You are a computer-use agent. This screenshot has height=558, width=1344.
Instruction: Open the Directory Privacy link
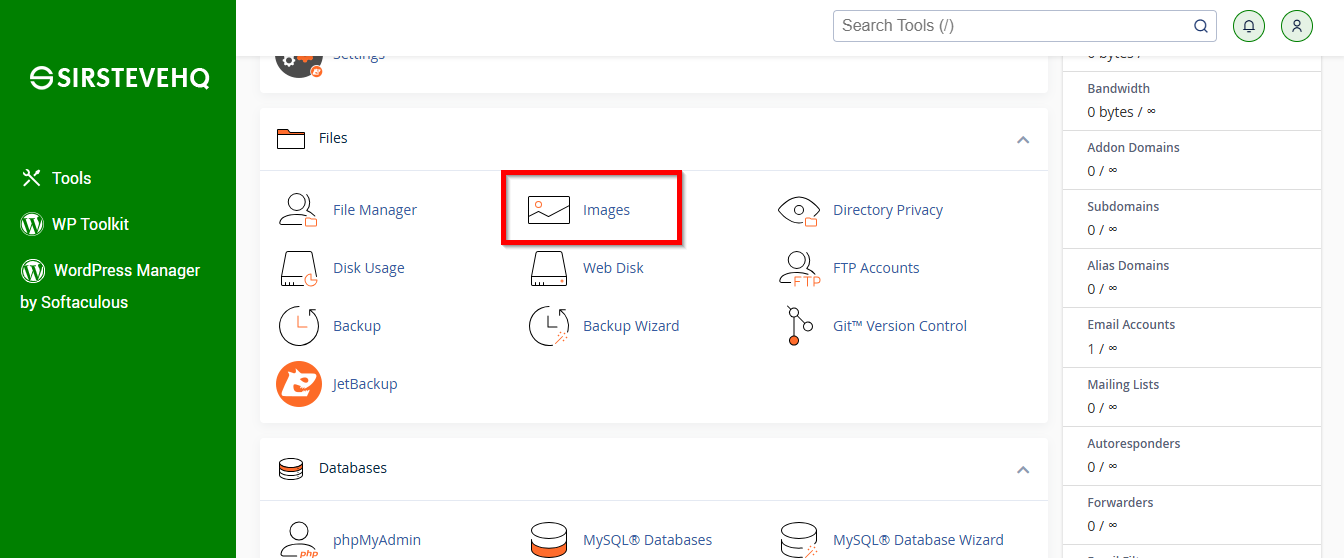[888, 210]
